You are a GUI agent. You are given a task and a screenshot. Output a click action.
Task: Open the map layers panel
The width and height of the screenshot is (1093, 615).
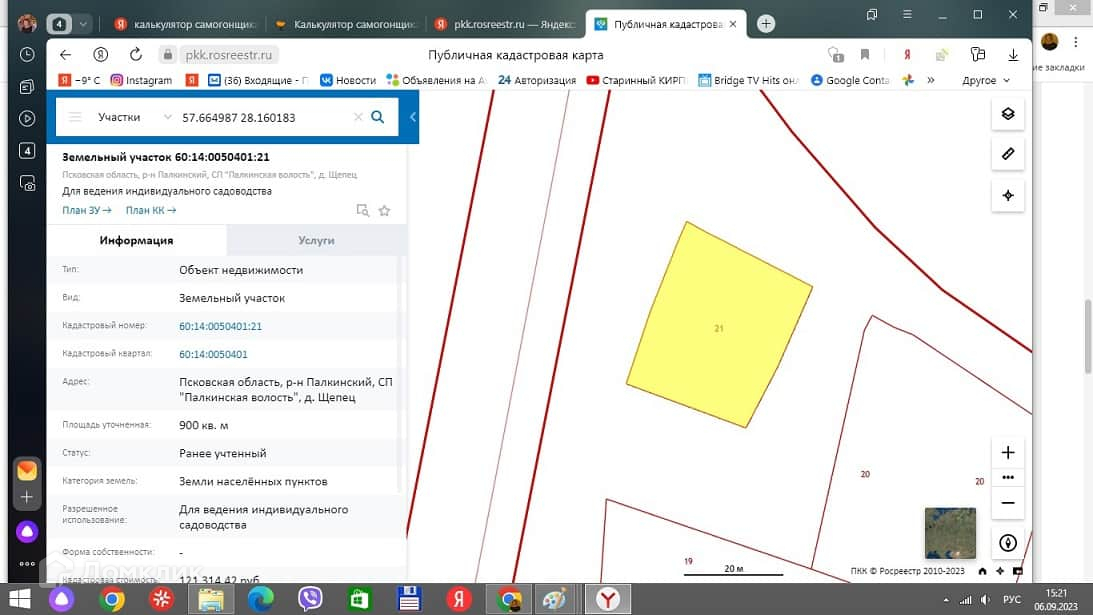coord(1007,114)
